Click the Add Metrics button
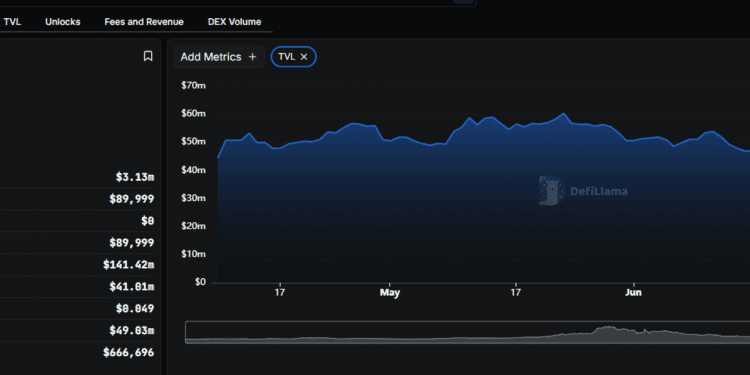 (x=219, y=57)
